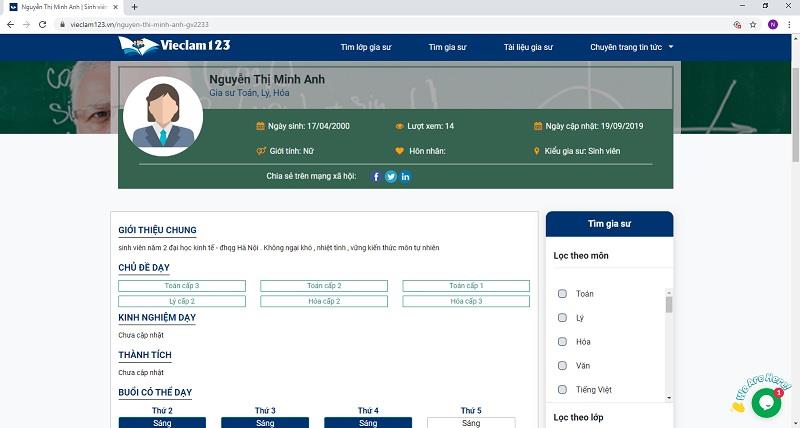Click the location pin beside Kiểu gia sư
Screen dimensions: 800x428
click(537, 151)
